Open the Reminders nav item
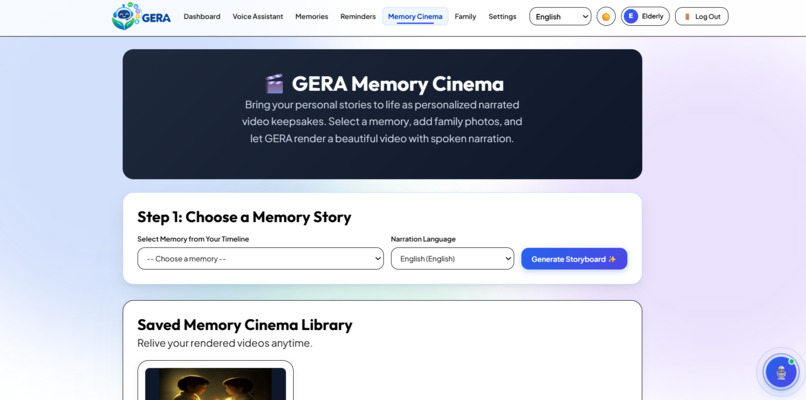Screen dimensions: 806x400 click(358, 16)
